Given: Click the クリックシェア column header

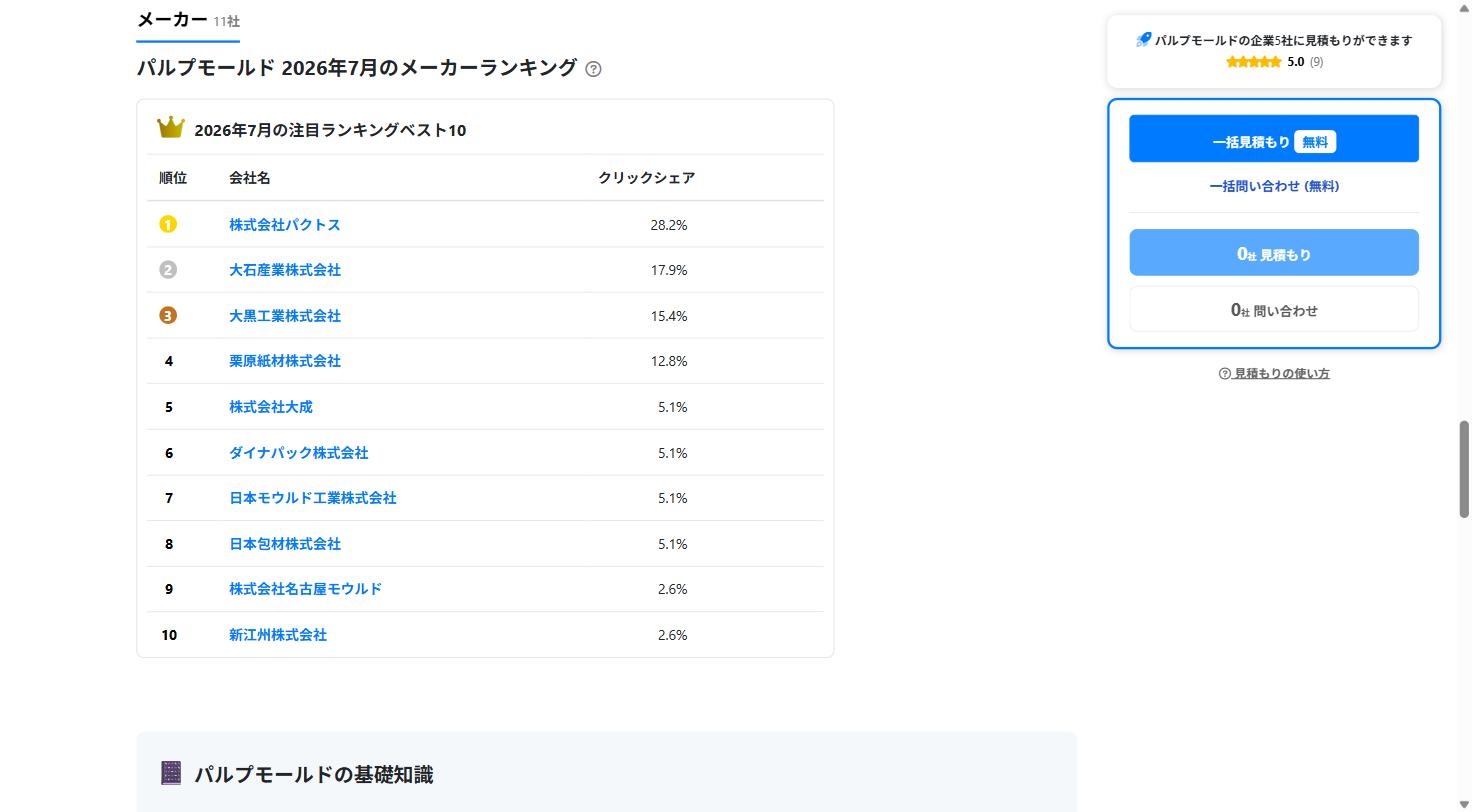Looking at the screenshot, I should tap(647, 178).
